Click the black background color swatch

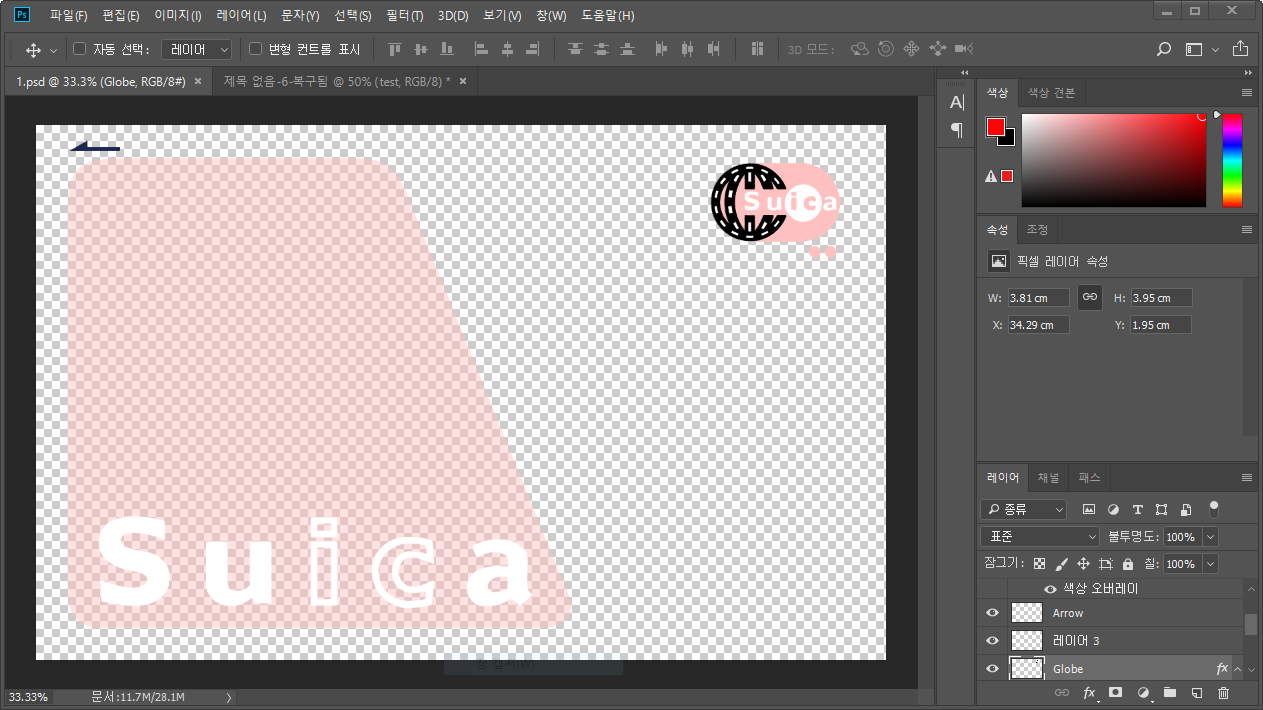tap(1009, 139)
